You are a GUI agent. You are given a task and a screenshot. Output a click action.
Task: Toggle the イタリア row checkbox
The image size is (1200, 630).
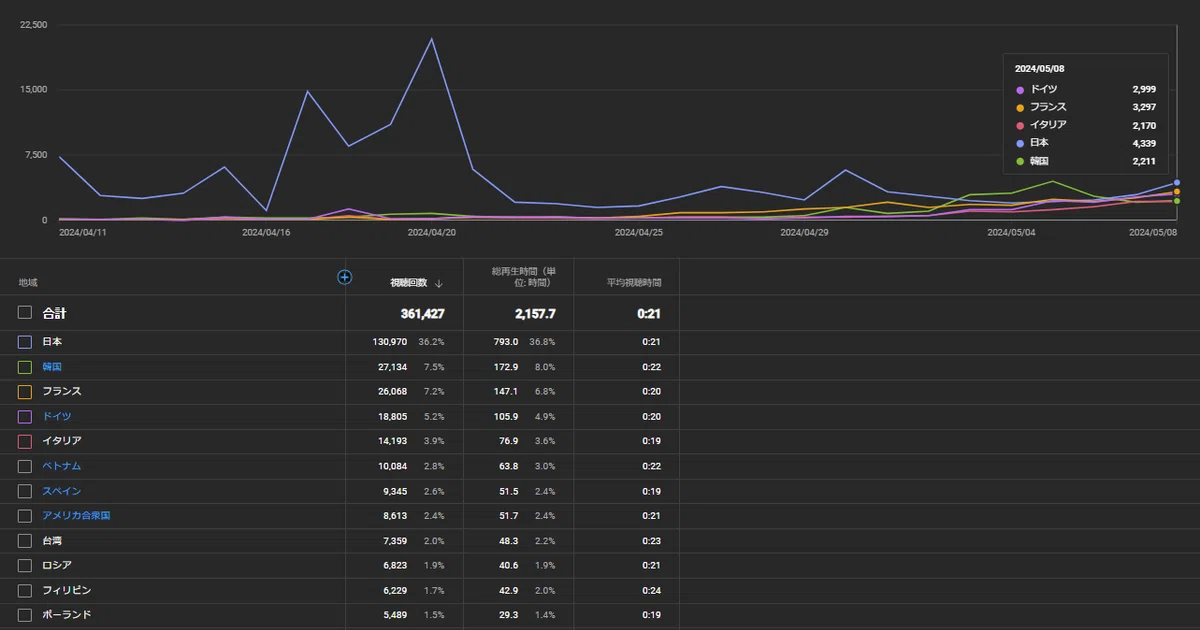click(x=25, y=441)
